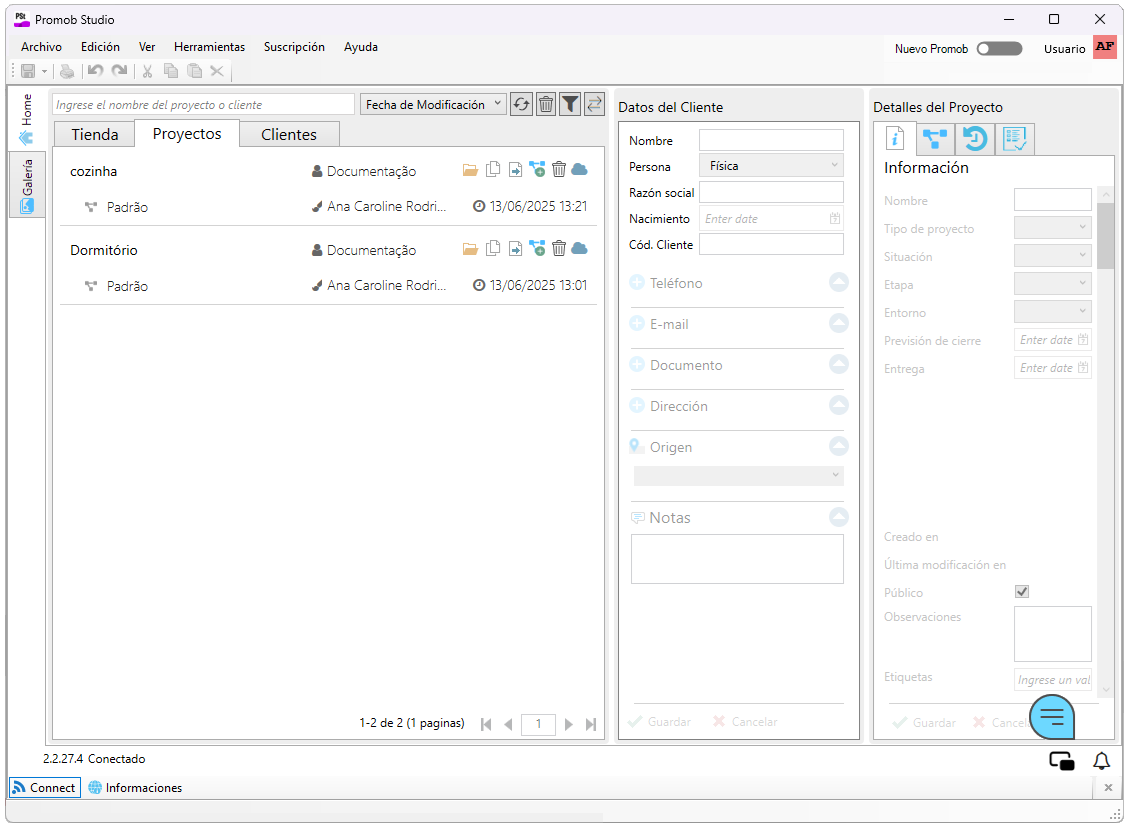Image resolution: width=1127 pixels, height=824 pixels.
Task: Duplicate the Dormitório project with copy icon
Action: click(493, 249)
